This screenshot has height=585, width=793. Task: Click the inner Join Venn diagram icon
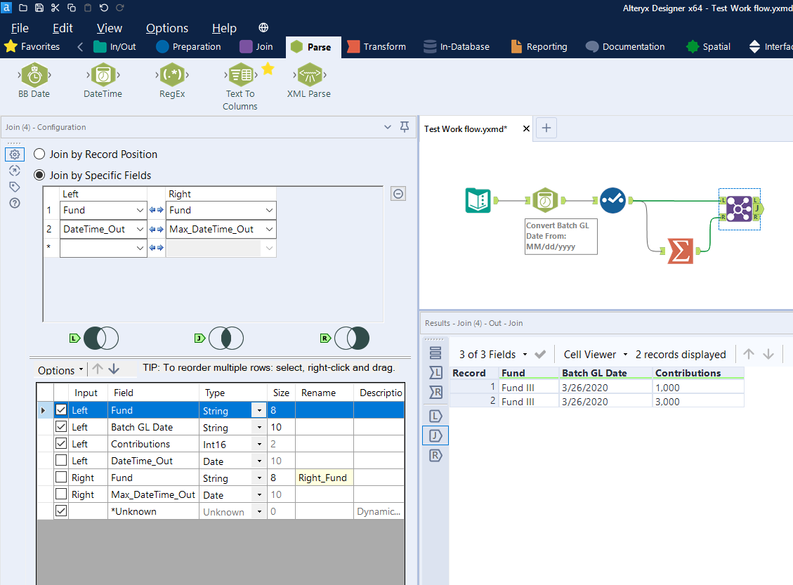coord(226,338)
